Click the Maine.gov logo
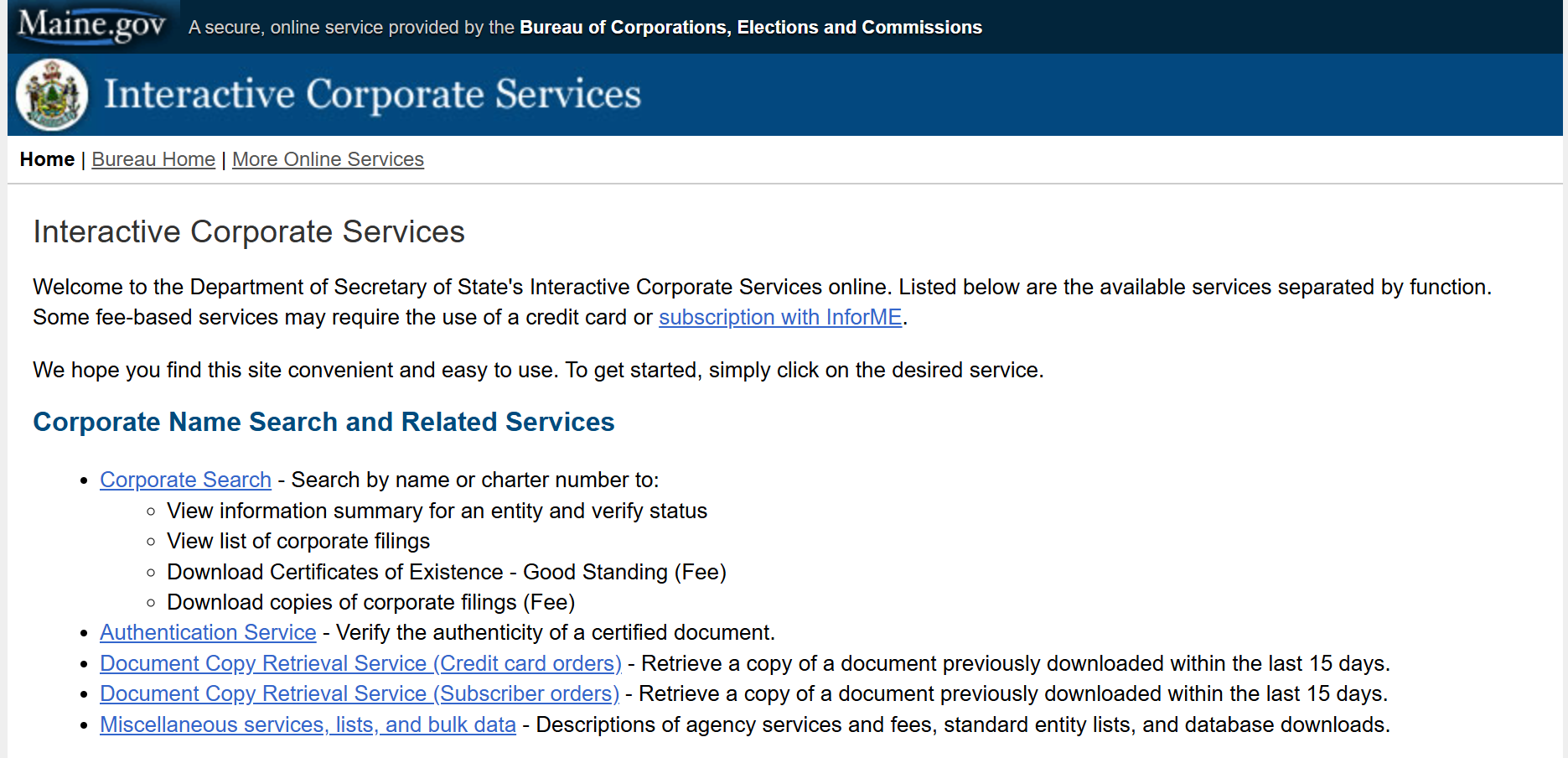Screen dimensions: 1568x758 (x=92, y=25)
